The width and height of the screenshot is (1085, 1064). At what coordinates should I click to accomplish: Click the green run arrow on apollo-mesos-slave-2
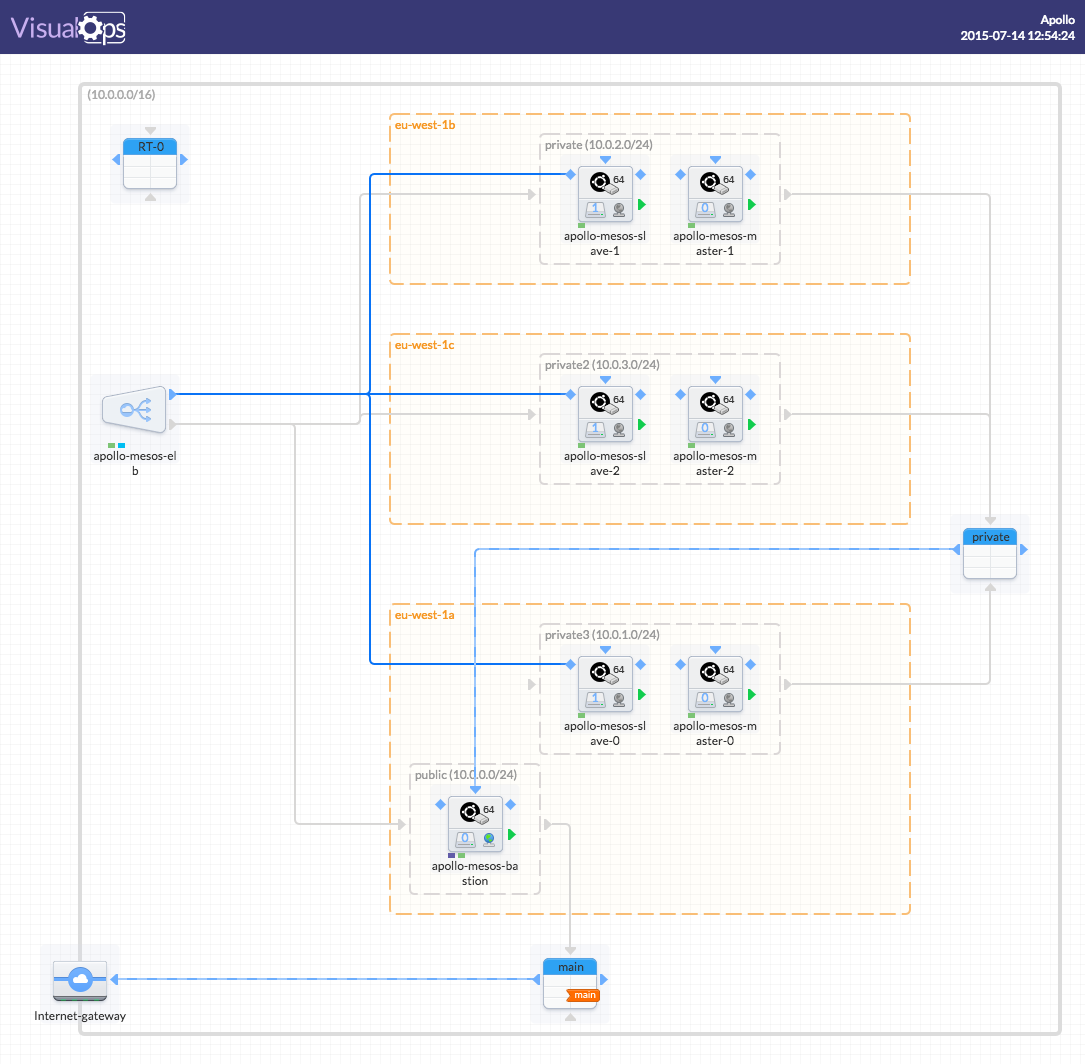coord(642,425)
